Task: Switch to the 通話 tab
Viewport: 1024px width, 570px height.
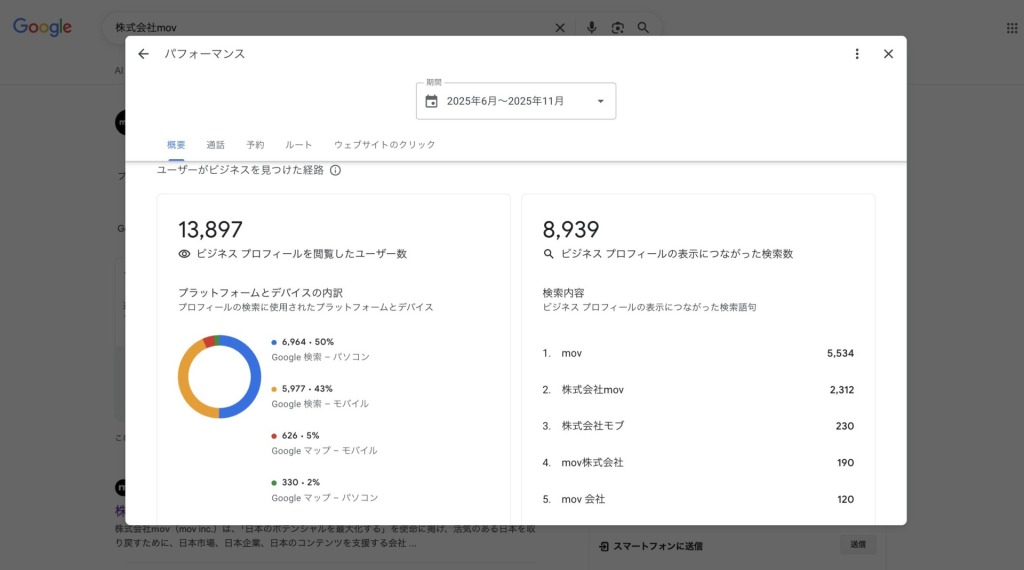Action: [215, 145]
